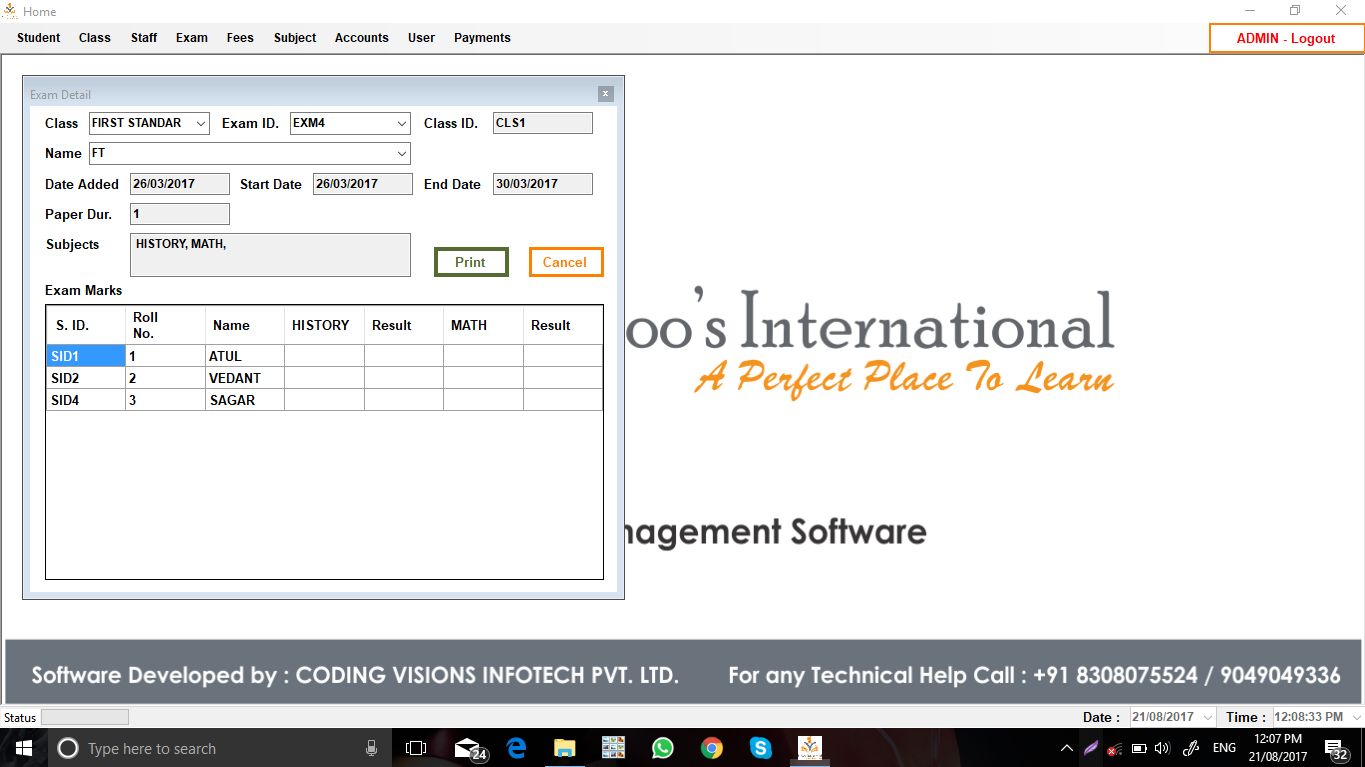Click HISTORY marks cell for ATUL
1365x767 pixels.
click(325, 356)
